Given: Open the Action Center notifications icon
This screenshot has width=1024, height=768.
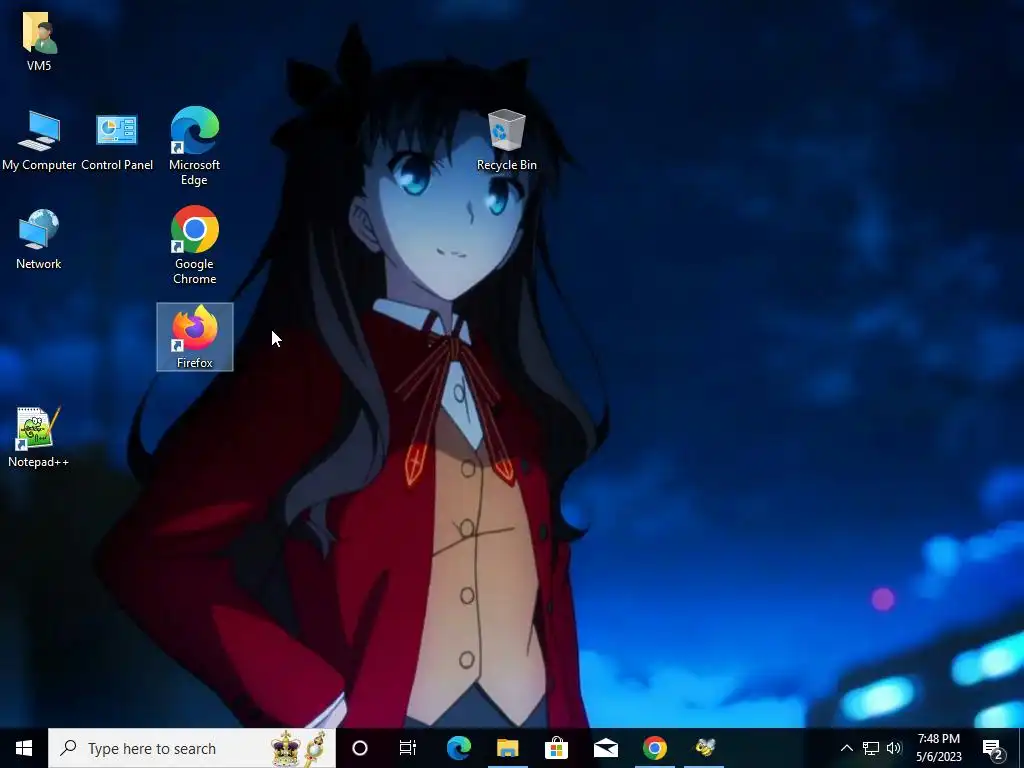Looking at the screenshot, I should pos(993,748).
